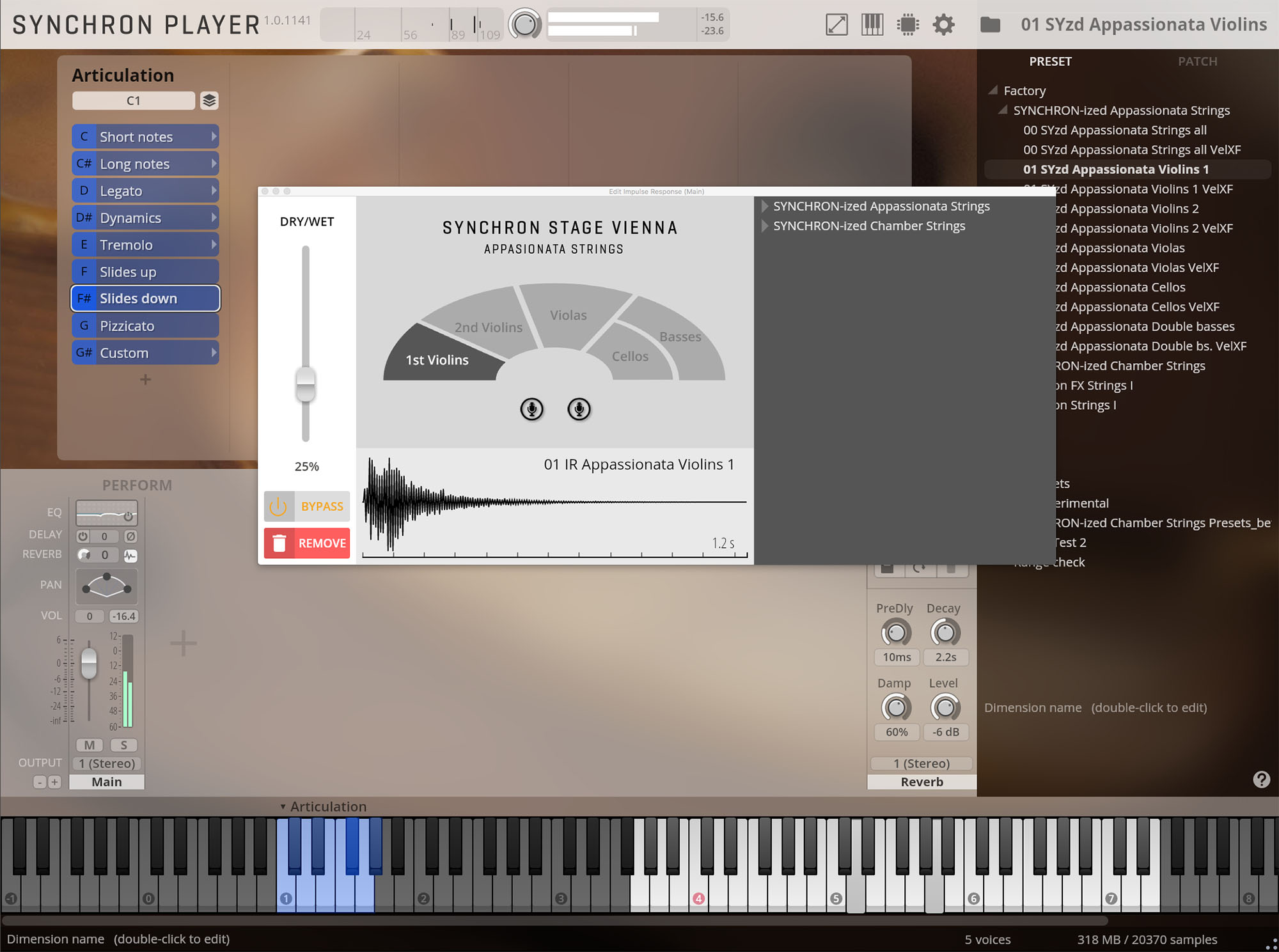1279x952 pixels.
Task: Expand the SYNCHRON-ized Chamber Strings entry
Action: [x=765, y=226]
